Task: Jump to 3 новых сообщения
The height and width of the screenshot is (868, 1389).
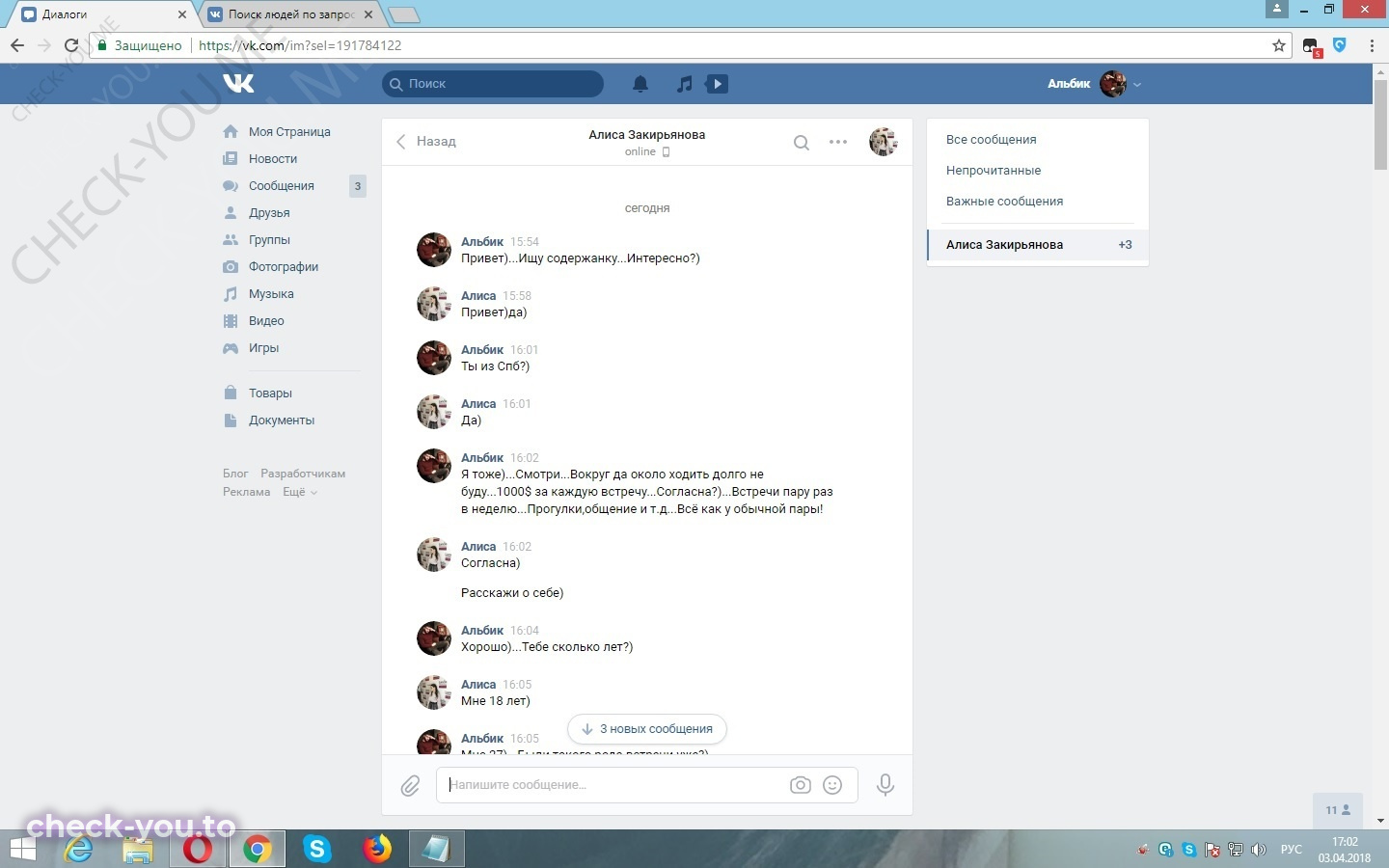Action: 647,729
